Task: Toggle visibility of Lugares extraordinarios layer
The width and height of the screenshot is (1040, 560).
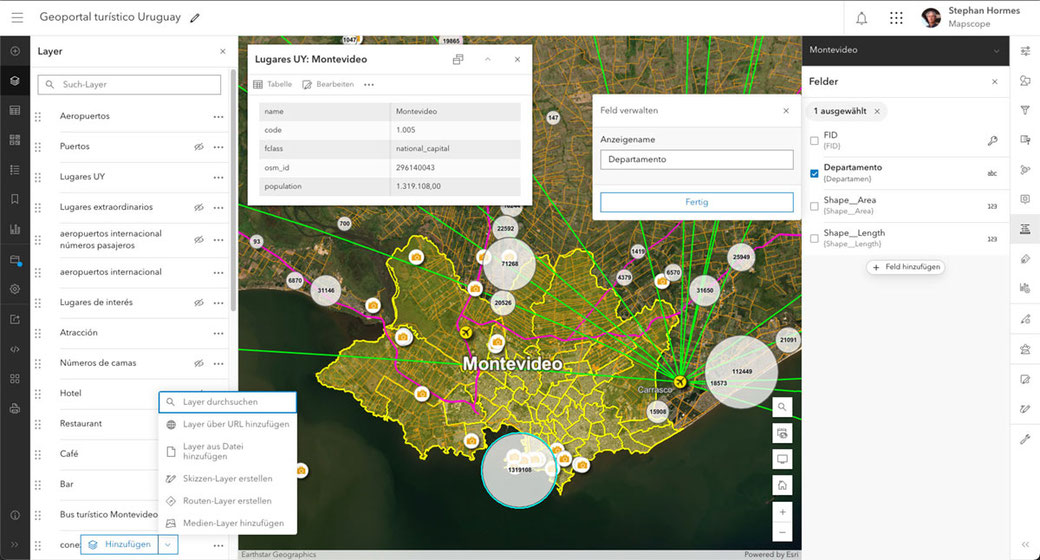Action: click(x=198, y=208)
